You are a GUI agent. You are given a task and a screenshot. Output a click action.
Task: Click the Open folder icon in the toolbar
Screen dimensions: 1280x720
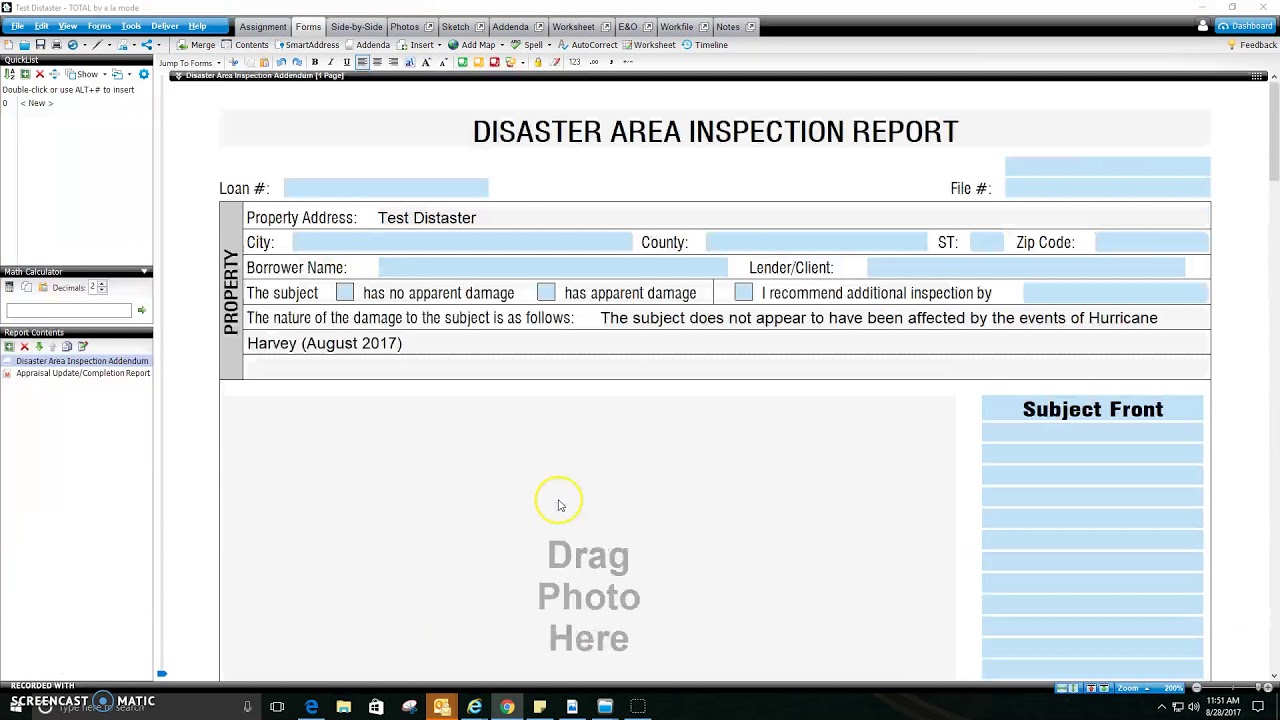tap(24, 45)
